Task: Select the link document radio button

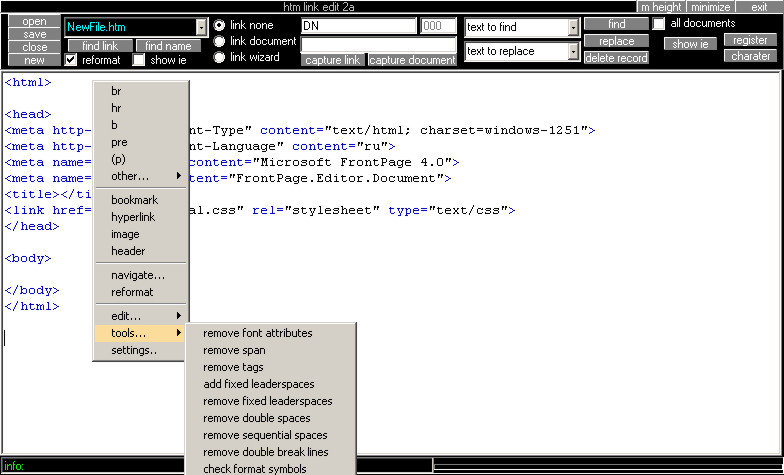Action: pos(219,41)
